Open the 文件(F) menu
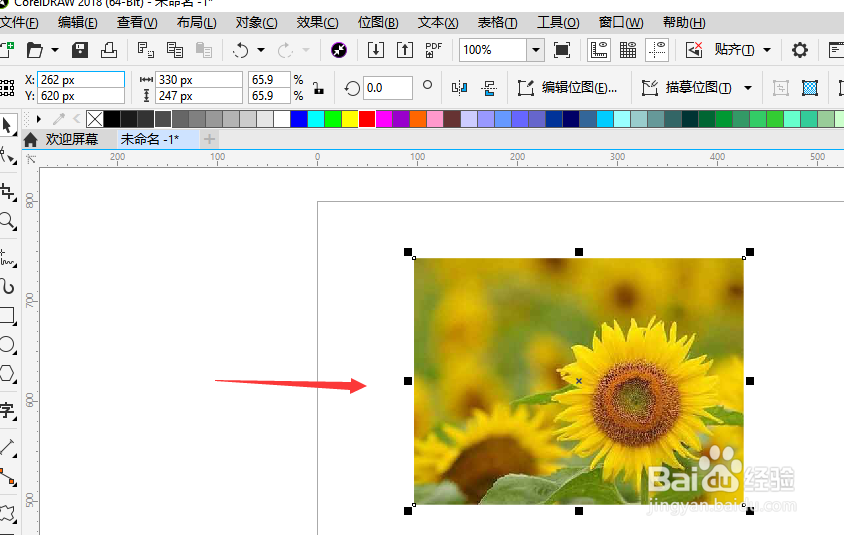 tap(19, 23)
